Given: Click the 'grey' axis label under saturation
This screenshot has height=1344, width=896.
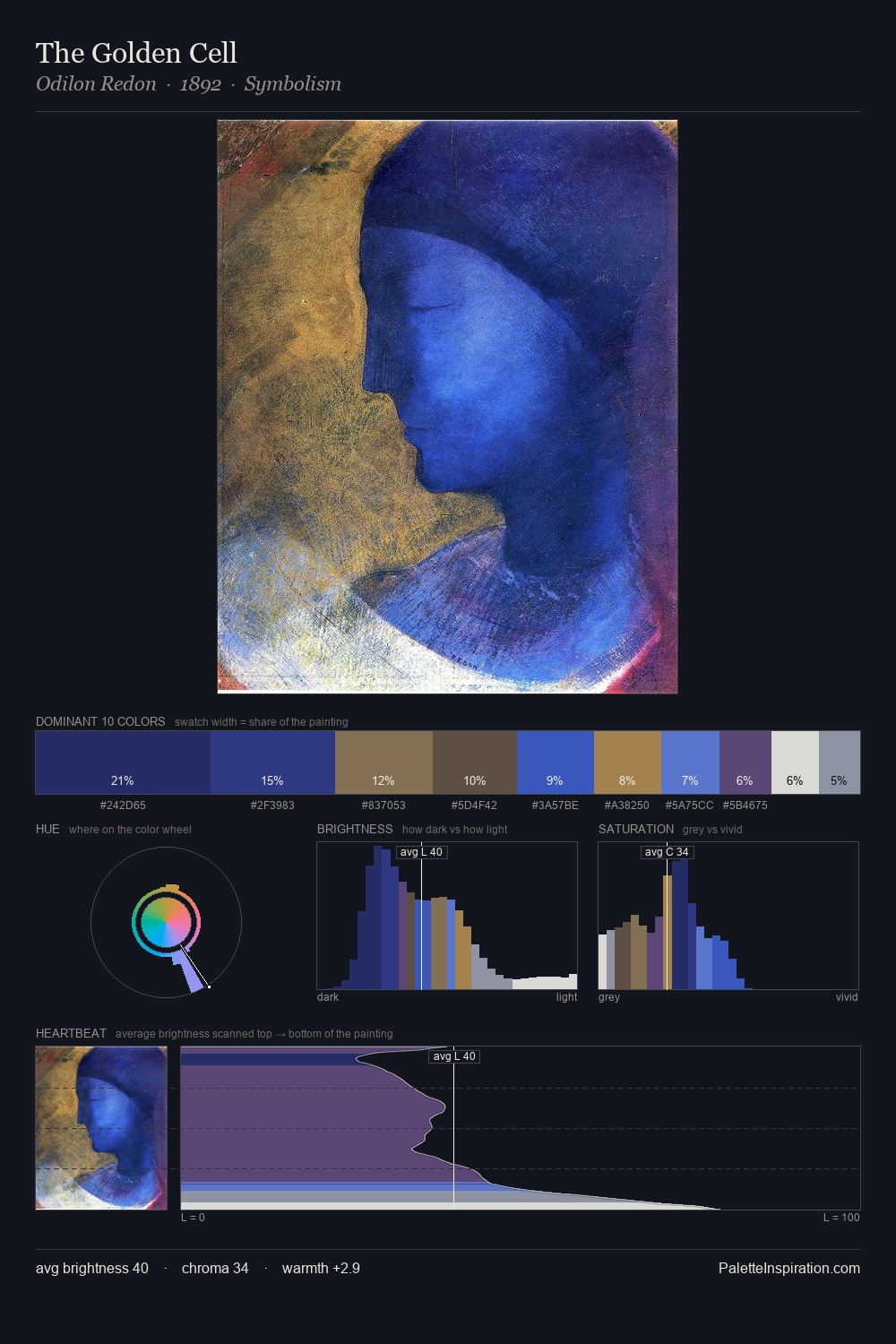Looking at the screenshot, I should click(609, 997).
